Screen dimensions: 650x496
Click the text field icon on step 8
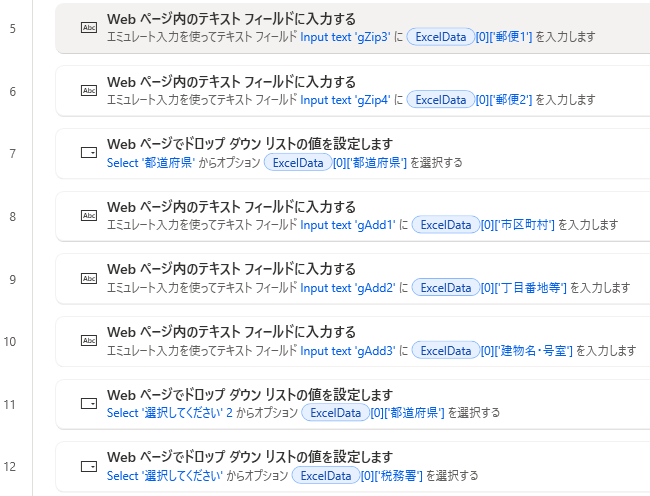89,216
